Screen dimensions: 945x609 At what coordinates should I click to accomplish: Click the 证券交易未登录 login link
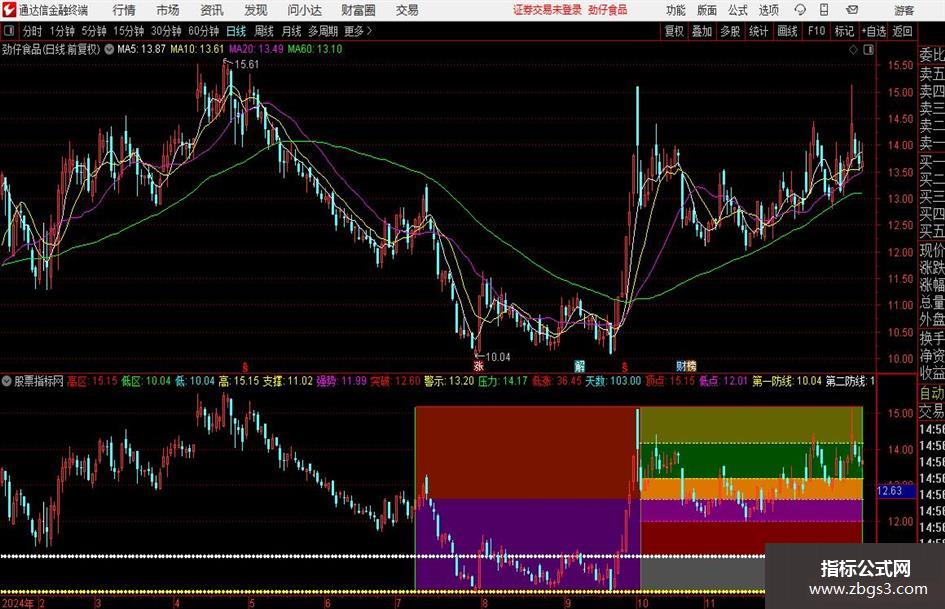[547, 10]
